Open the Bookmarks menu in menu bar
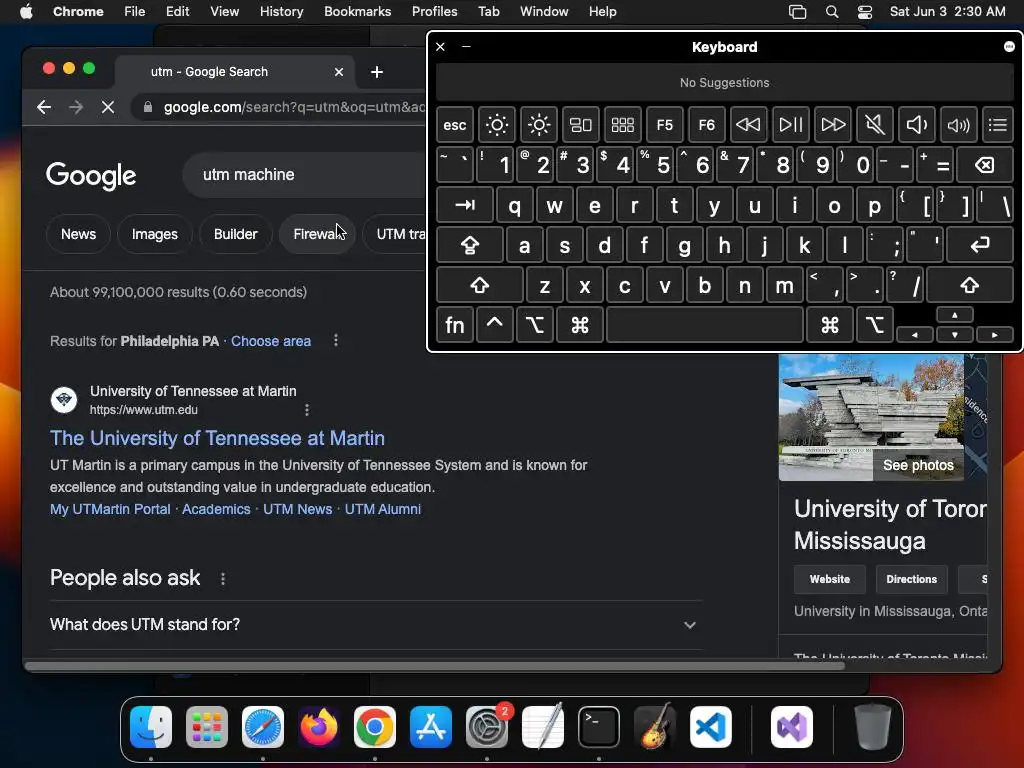The image size is (1024, 768). (358, 12)
